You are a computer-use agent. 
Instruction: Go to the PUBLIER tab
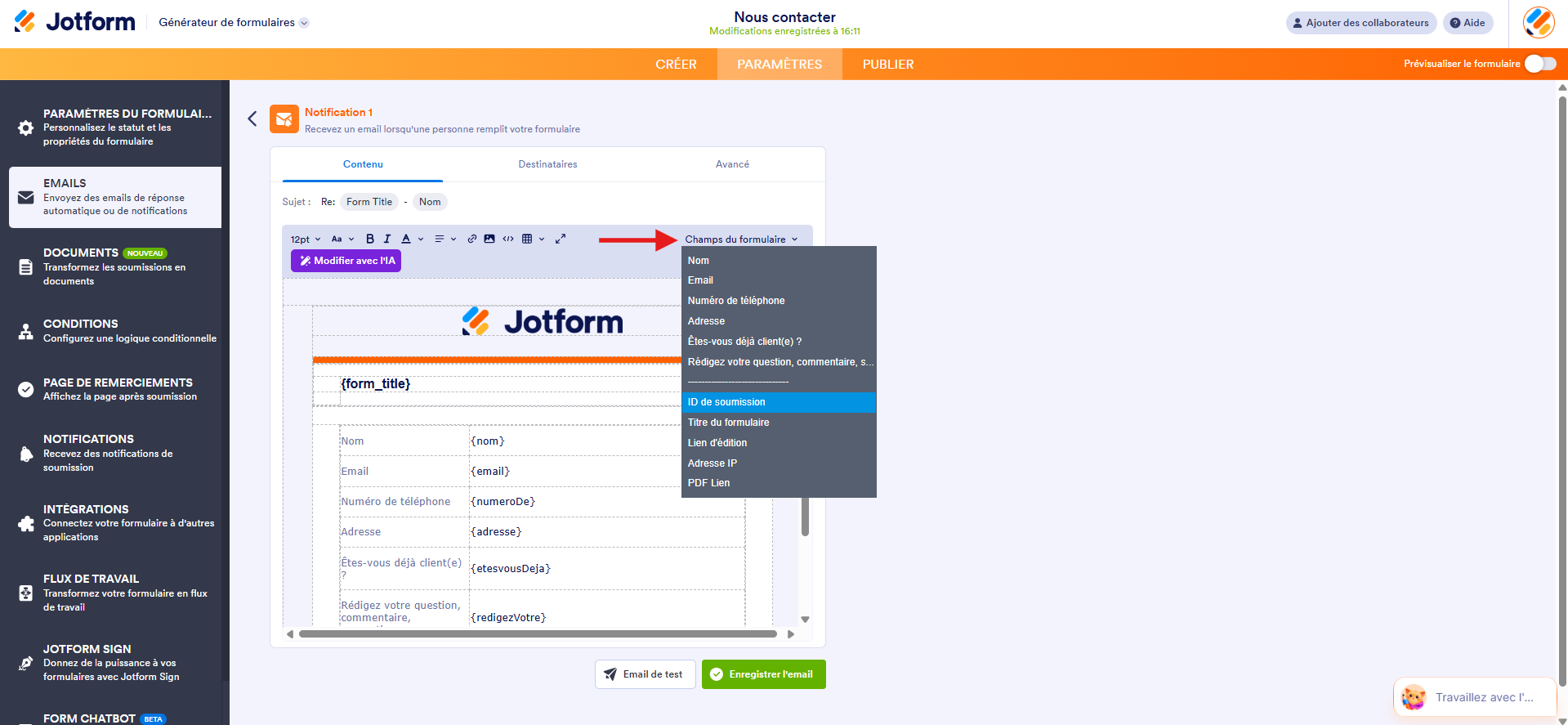888,65
